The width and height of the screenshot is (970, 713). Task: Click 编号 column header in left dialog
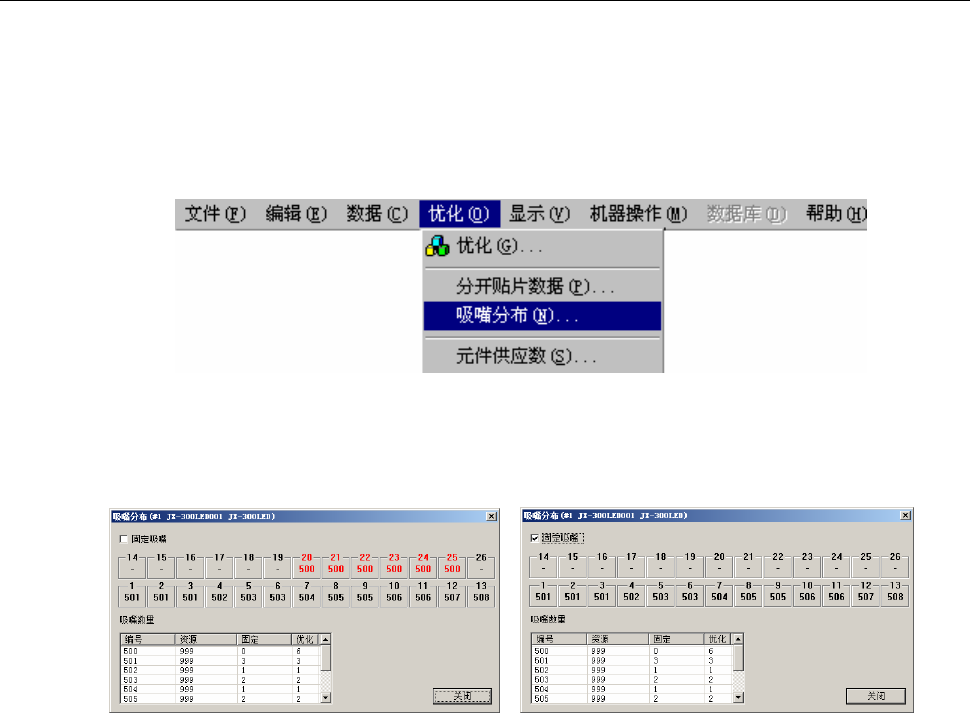(x=148, y=639)
